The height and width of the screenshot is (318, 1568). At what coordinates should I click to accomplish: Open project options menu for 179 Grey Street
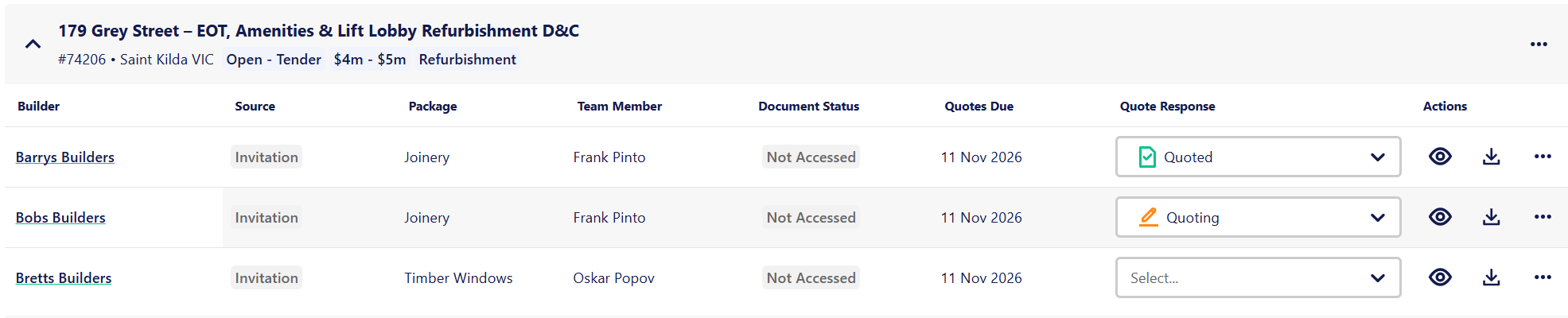(1539, 44)
